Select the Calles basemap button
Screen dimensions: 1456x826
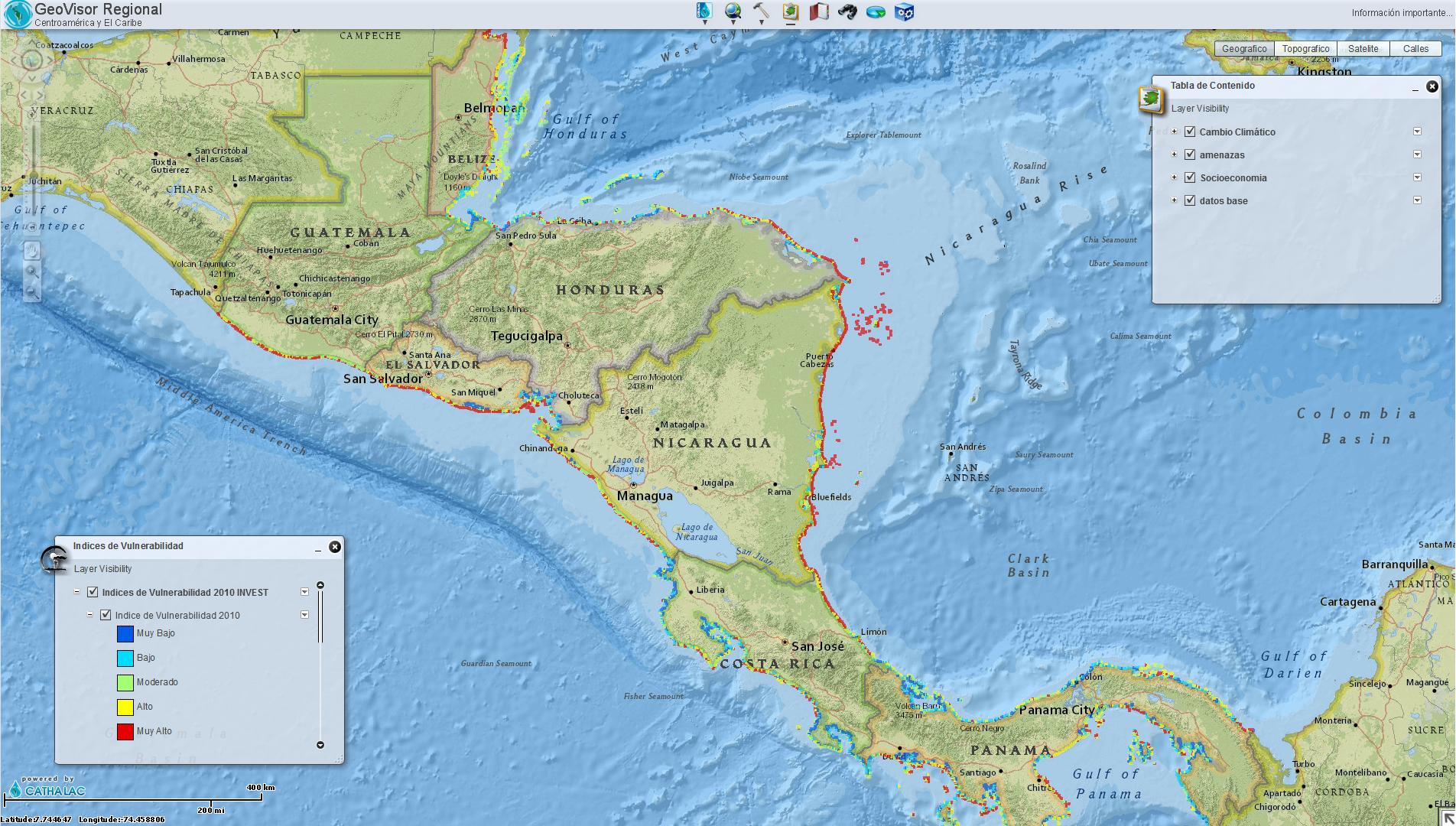tap(1415, 48)
